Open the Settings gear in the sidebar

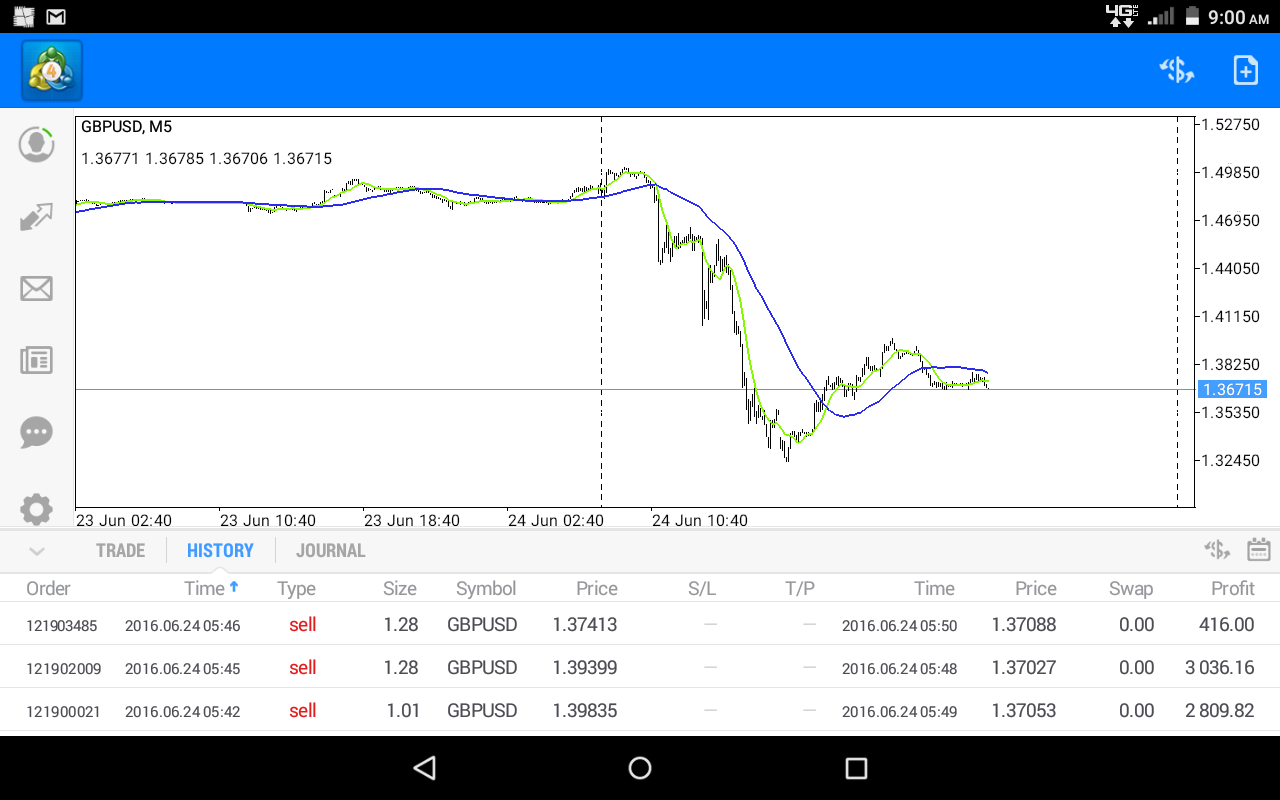coord(36,509)
